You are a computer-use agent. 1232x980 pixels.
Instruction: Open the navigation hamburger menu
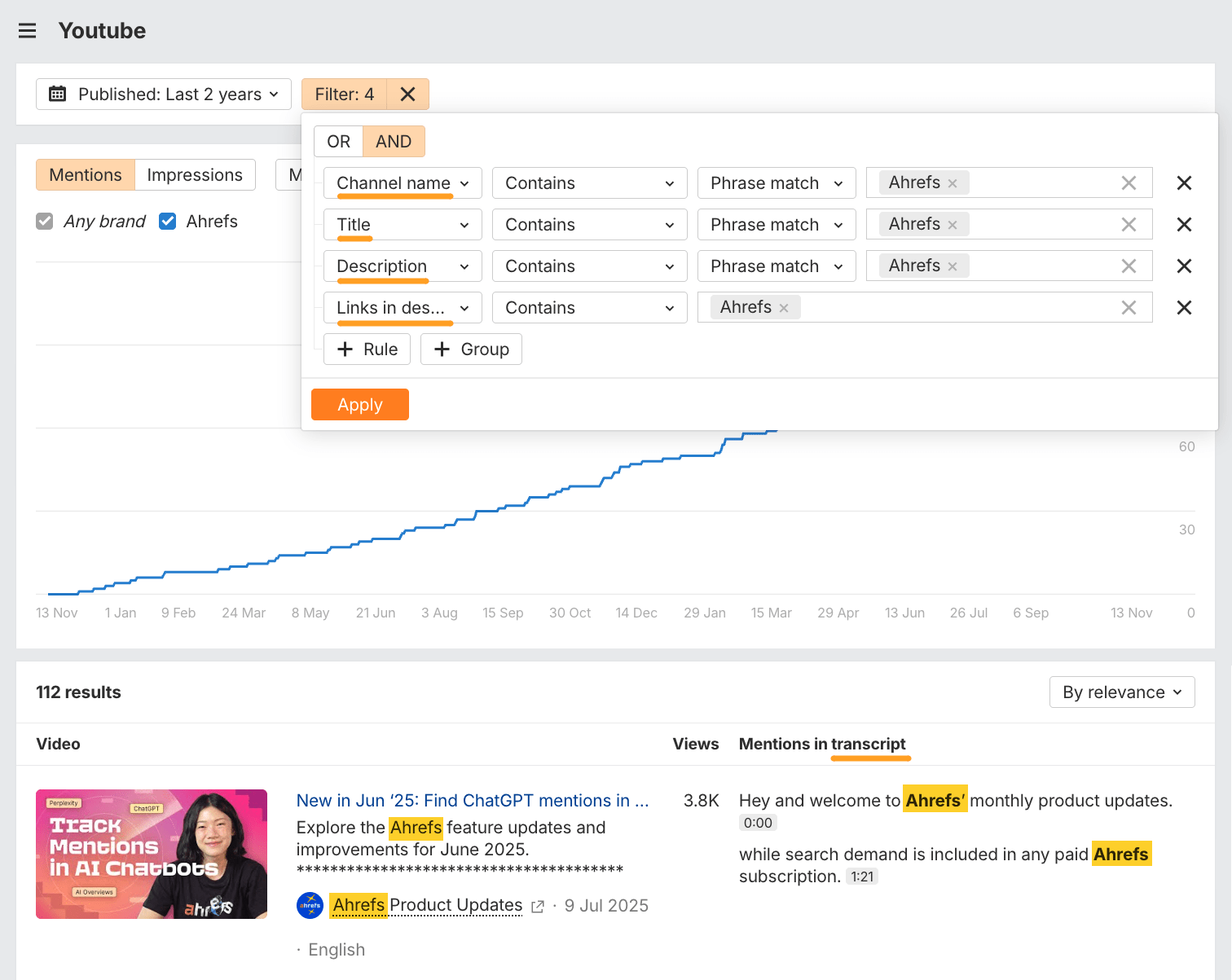[27, 30]
